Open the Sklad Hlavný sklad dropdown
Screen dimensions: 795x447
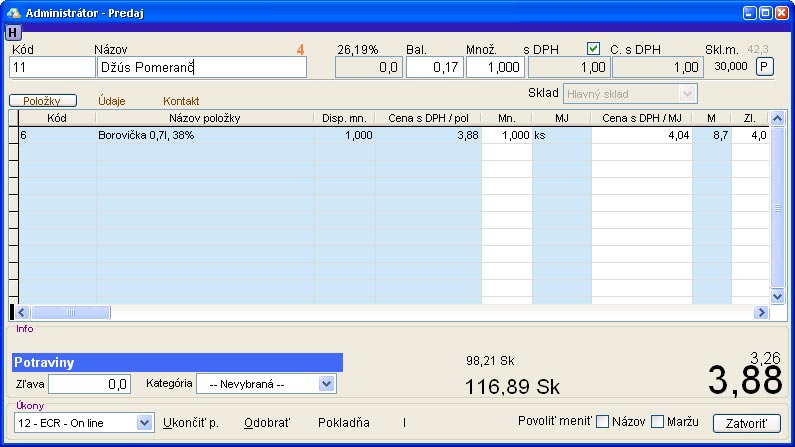click(687, 93)
